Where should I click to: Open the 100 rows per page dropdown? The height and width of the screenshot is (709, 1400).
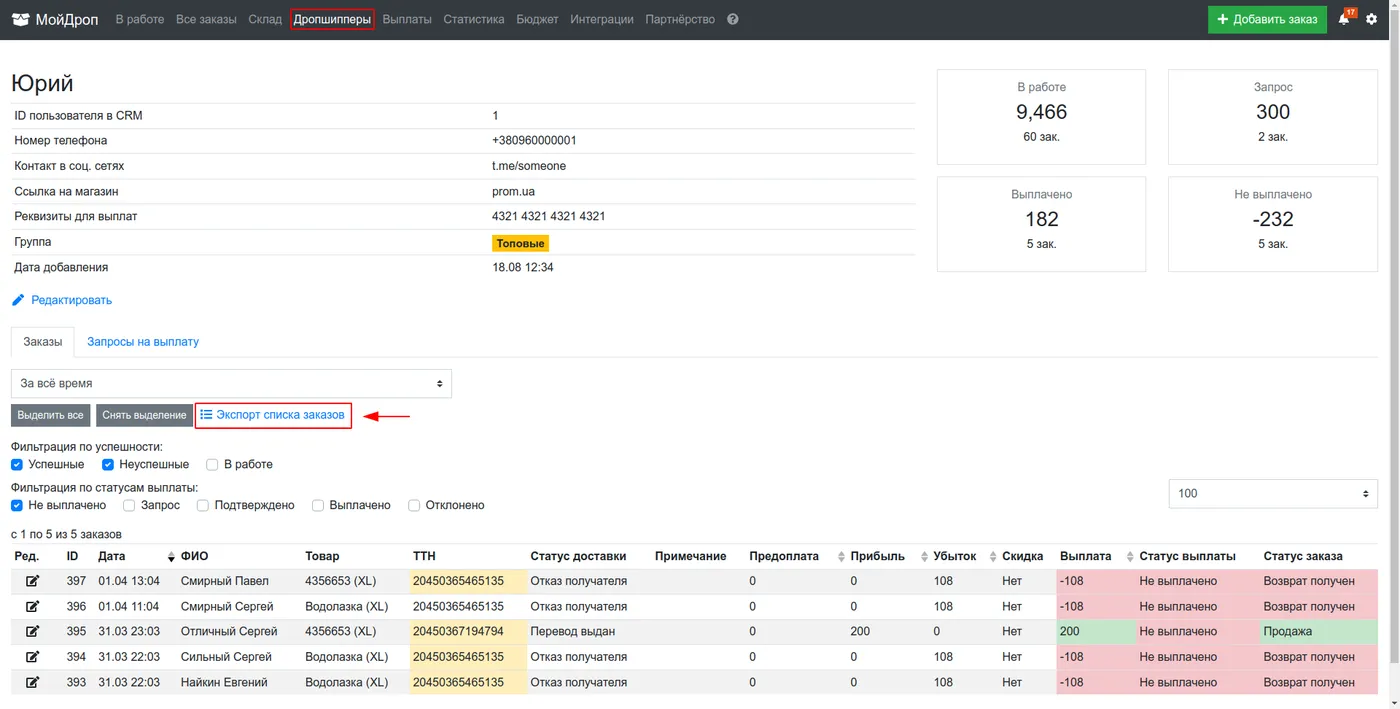pos(1273,493)
